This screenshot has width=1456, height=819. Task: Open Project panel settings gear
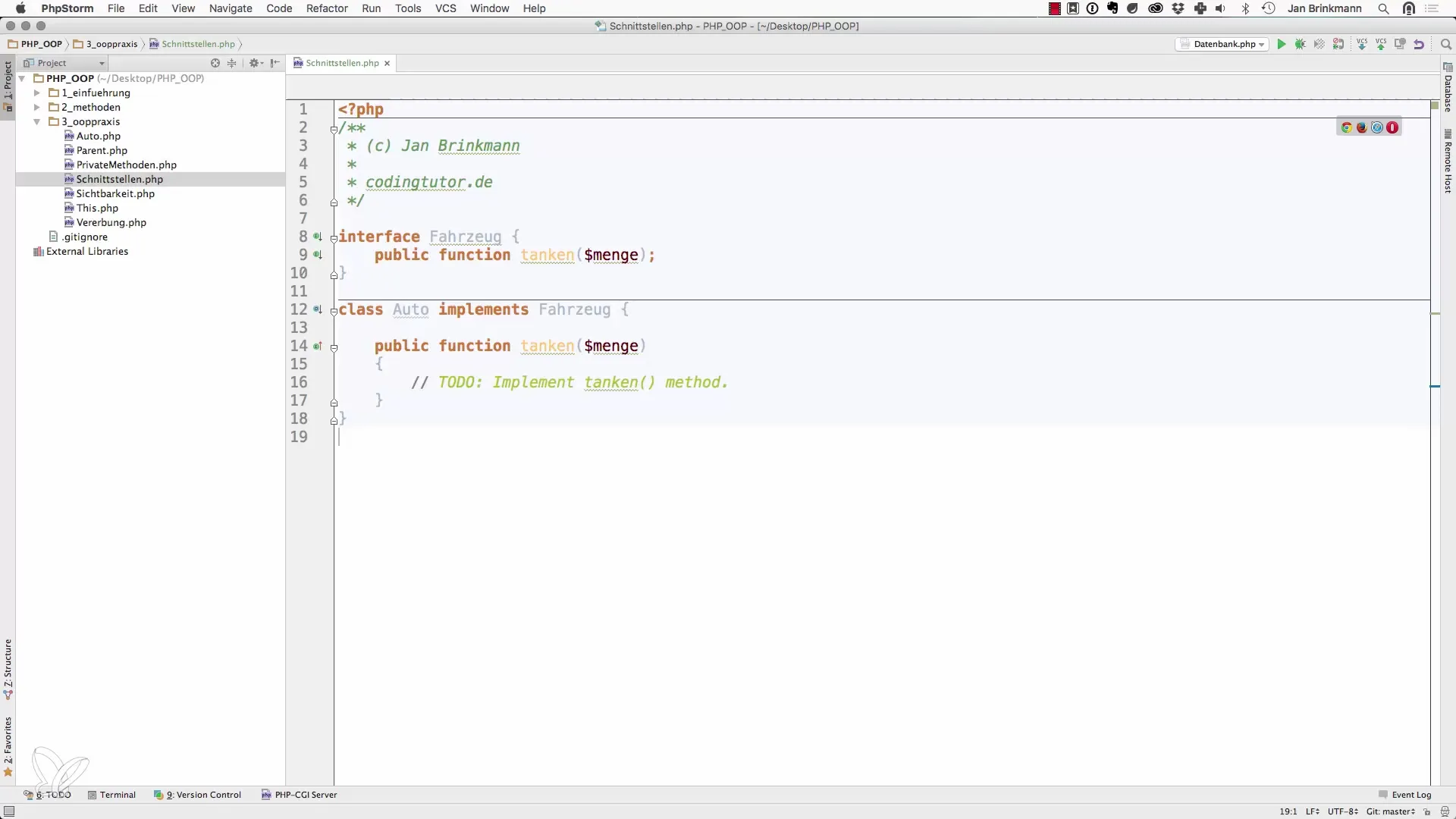point(256,63)
